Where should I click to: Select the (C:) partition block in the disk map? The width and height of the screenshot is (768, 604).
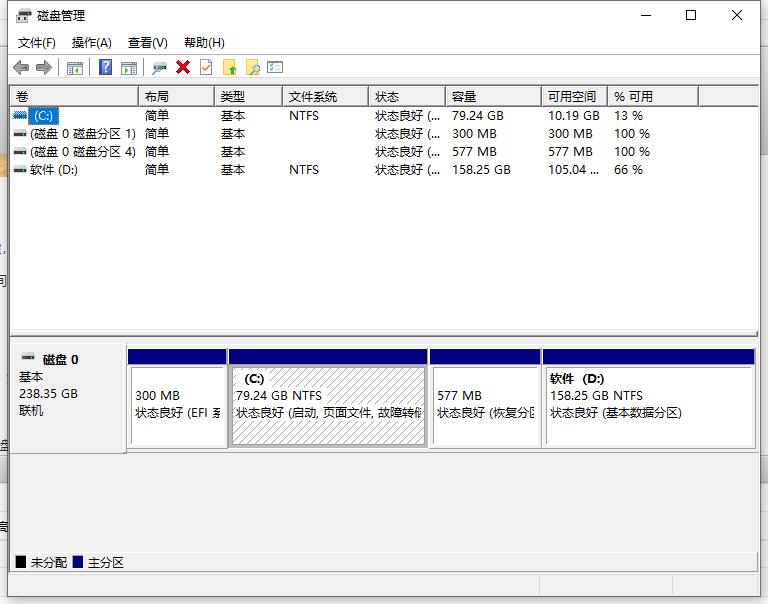328,404
